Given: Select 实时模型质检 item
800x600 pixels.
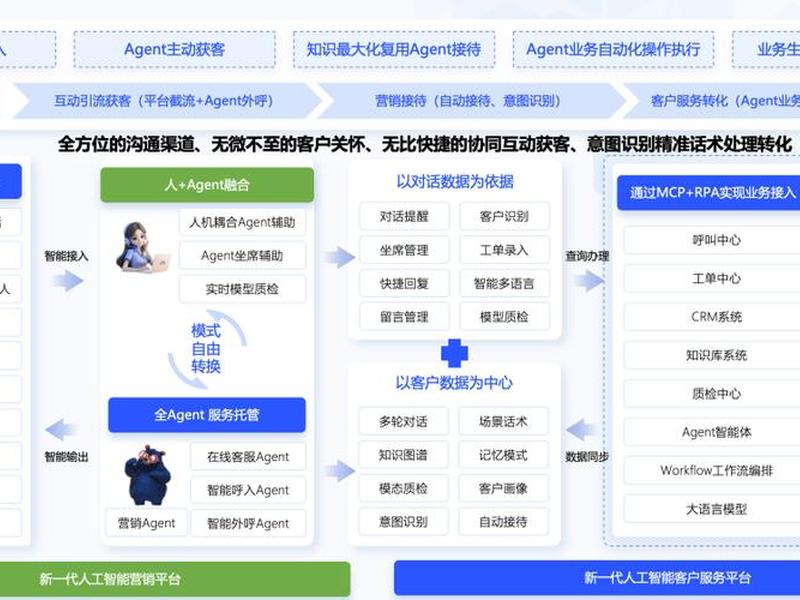Looking at the screenshot, I should coord(242,289).
